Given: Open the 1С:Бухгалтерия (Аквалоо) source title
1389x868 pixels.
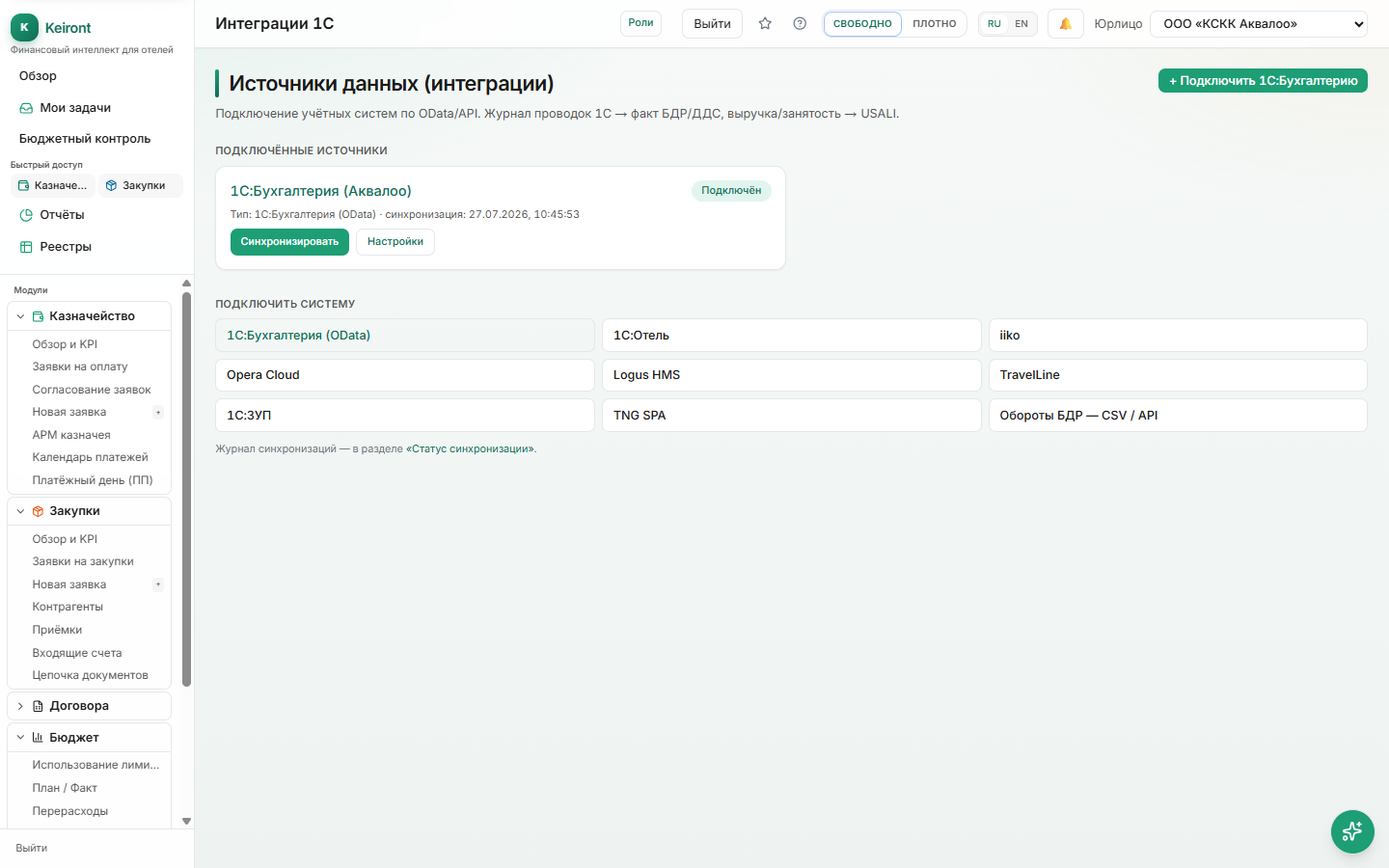Looking at the screenshot, I should (321, 191).
